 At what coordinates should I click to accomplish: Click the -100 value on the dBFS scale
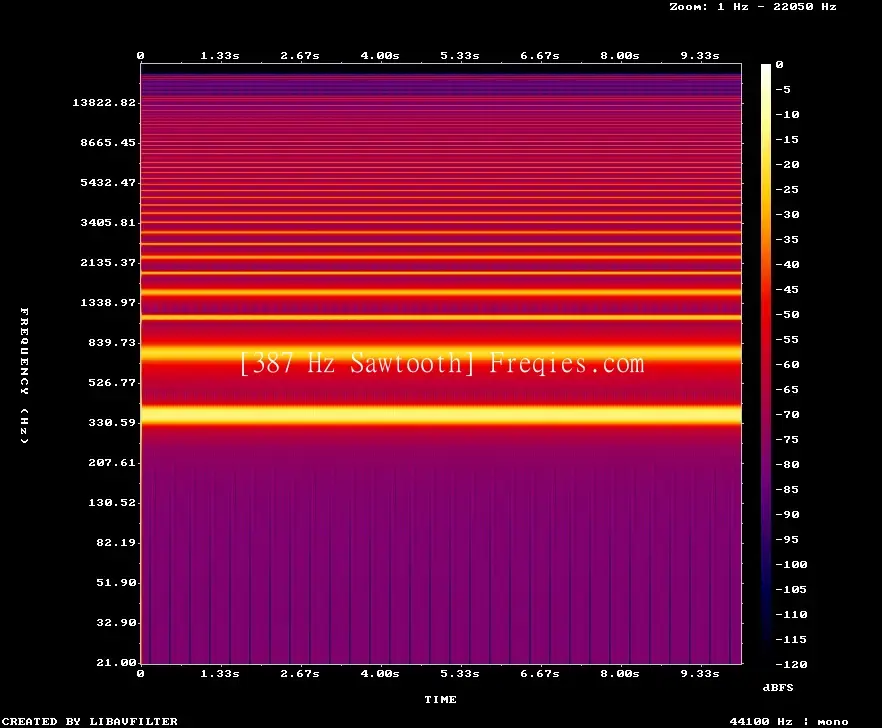(x=791, y=564)
